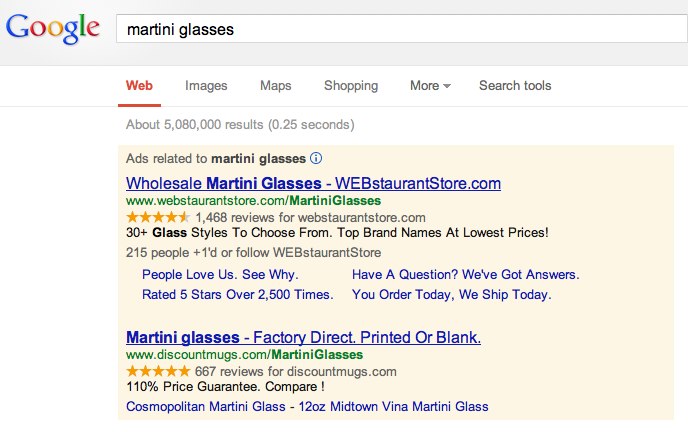Focus the martini glasses search box
The width and height of the screenshot is (688, 432).
click(400, 30)
